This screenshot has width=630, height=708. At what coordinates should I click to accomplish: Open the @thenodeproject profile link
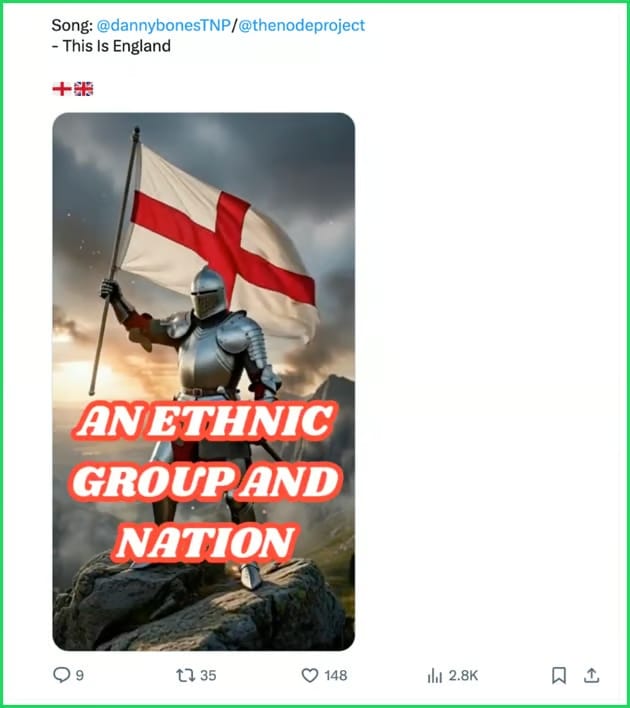pos(301,25)
